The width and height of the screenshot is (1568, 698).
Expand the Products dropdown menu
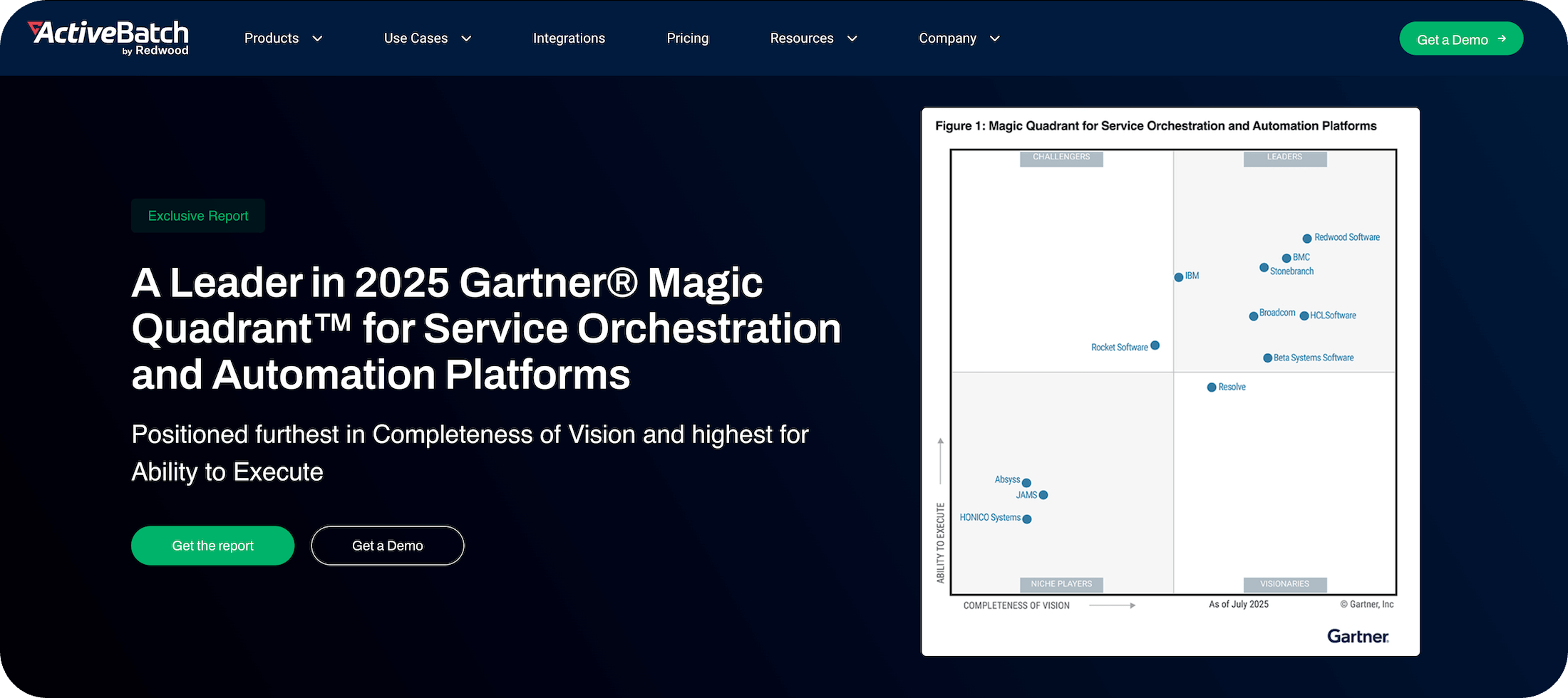(x=283, y=38)
